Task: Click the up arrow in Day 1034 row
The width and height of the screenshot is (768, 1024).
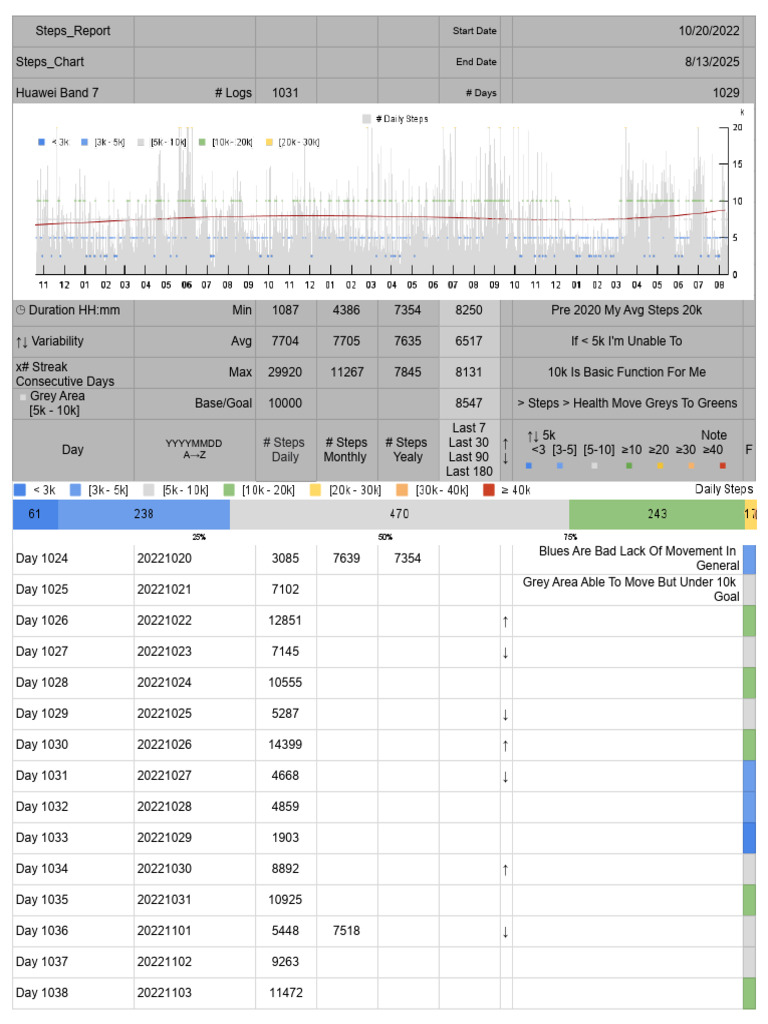Action: 505,869
